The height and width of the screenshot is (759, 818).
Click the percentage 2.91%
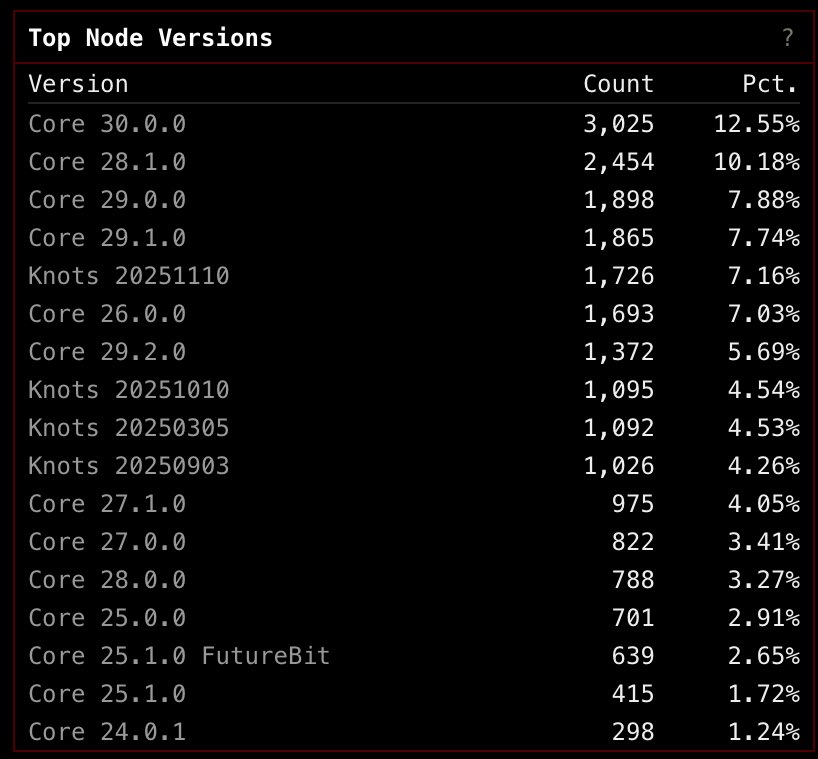[x=764, y=618]
